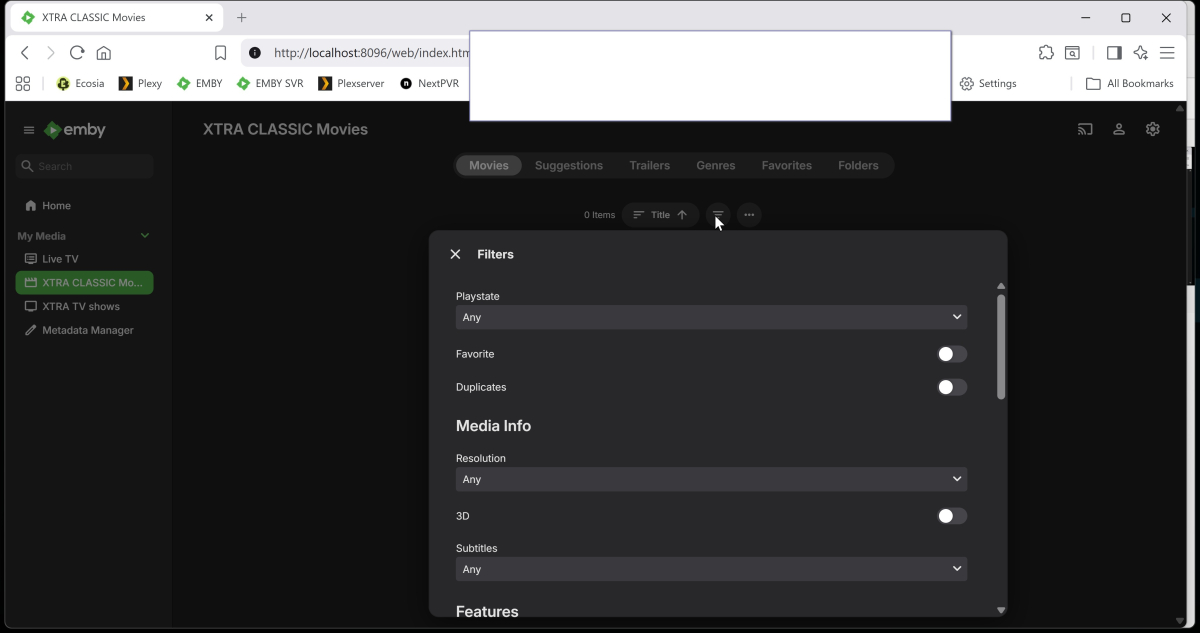1200x633 pixels.
Task: Switch to the Genres tab
Action: click(716, 166)
